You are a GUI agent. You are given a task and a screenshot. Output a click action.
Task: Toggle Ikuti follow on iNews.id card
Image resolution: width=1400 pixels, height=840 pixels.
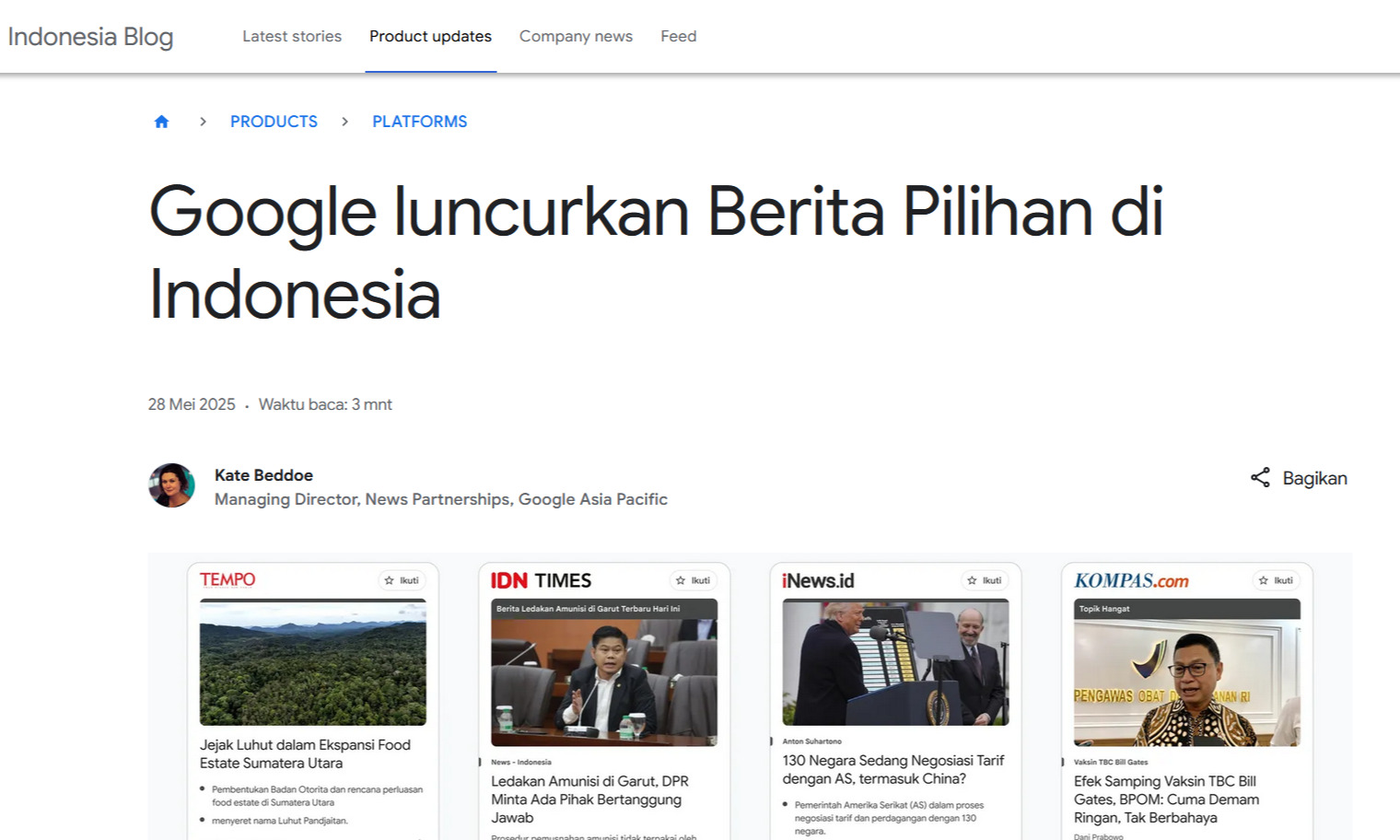(985, 580)
